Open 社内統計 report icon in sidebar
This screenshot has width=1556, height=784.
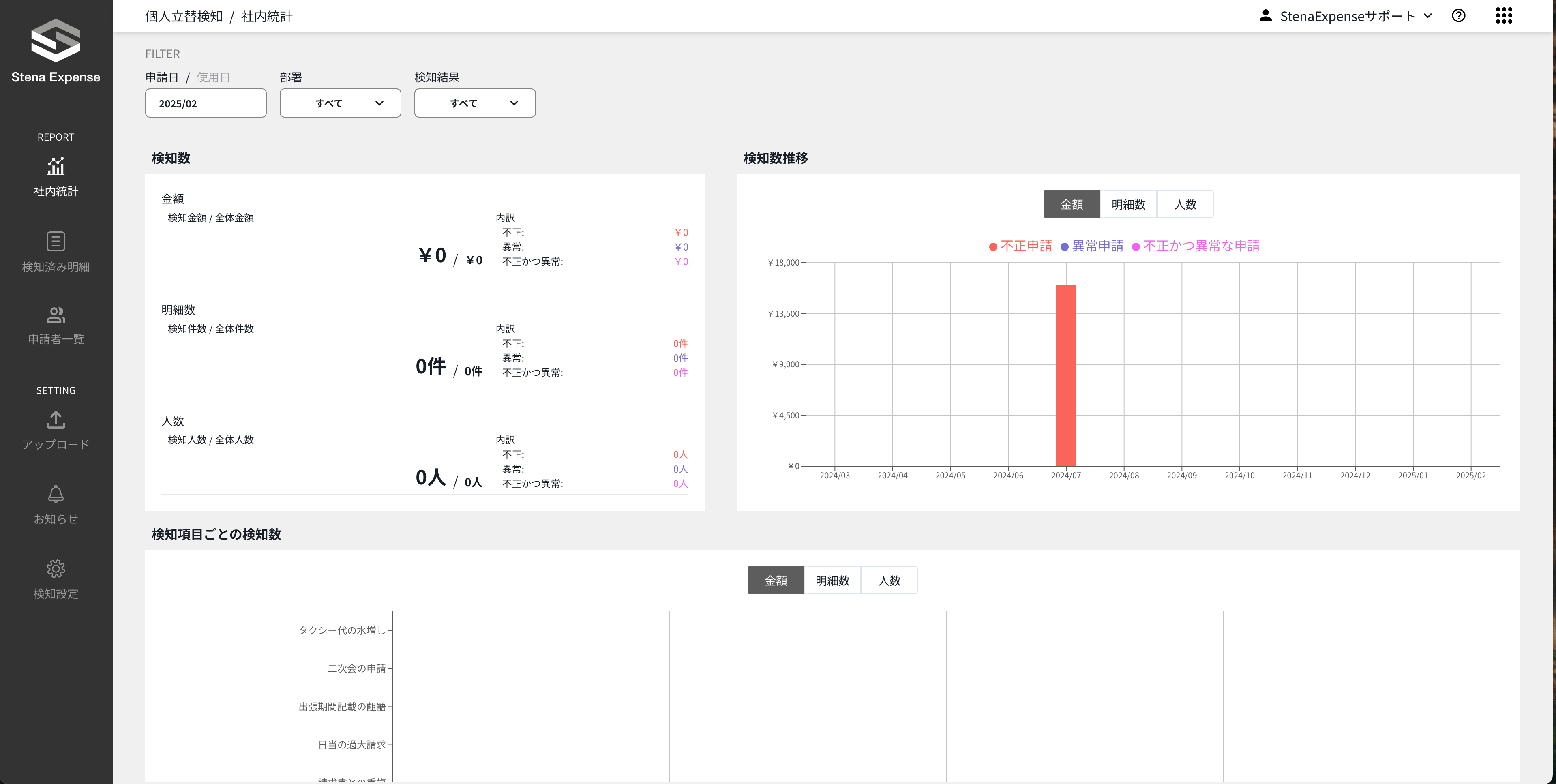[x=56, y=166]
